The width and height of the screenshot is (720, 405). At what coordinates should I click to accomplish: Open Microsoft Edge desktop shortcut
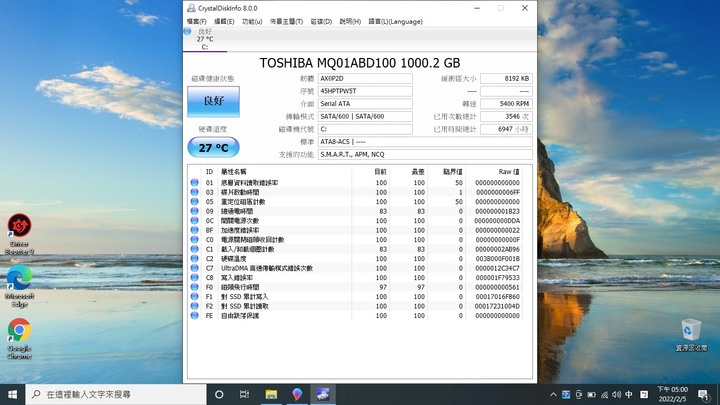[x=19, y=286]
